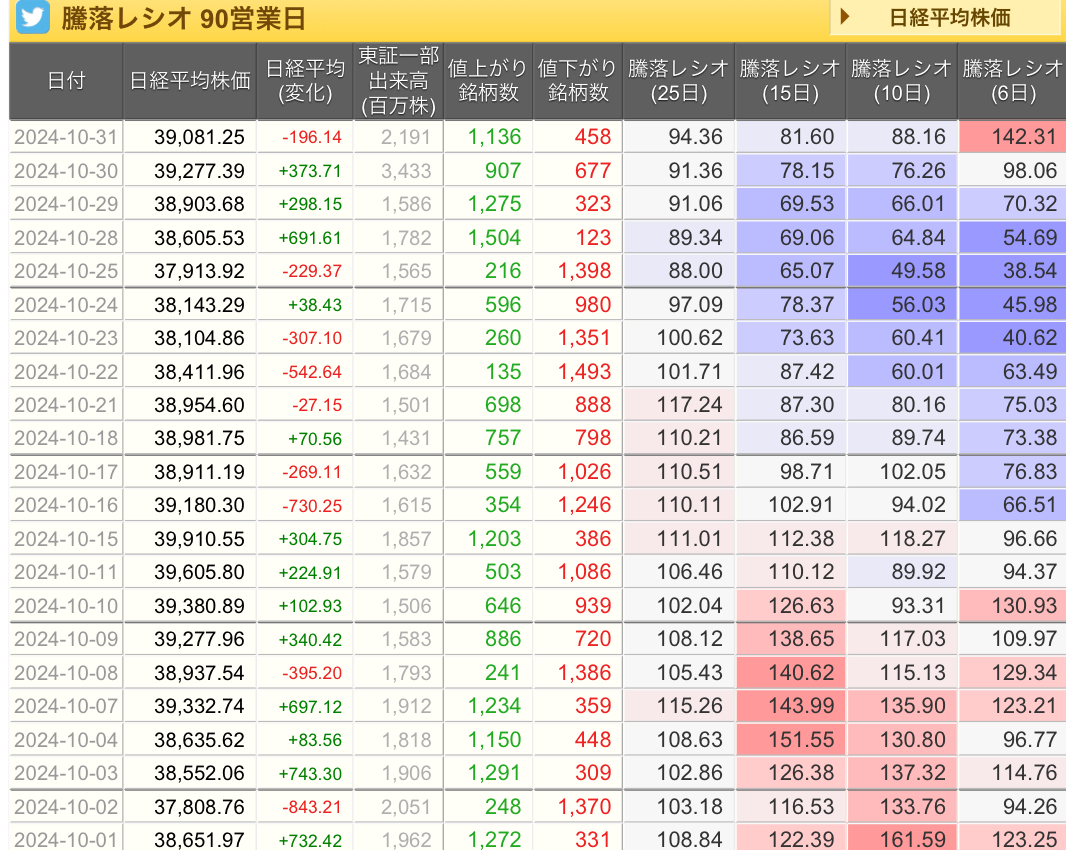Click the Nikkei value 38,143.29
This screenshot has height=850, width=1066.
point(199,305)
